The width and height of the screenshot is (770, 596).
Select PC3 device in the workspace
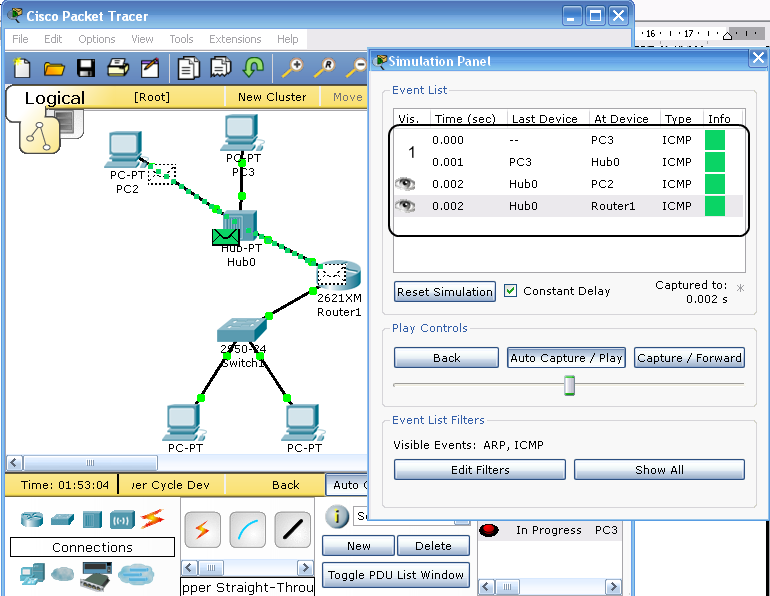coord(242,133)
